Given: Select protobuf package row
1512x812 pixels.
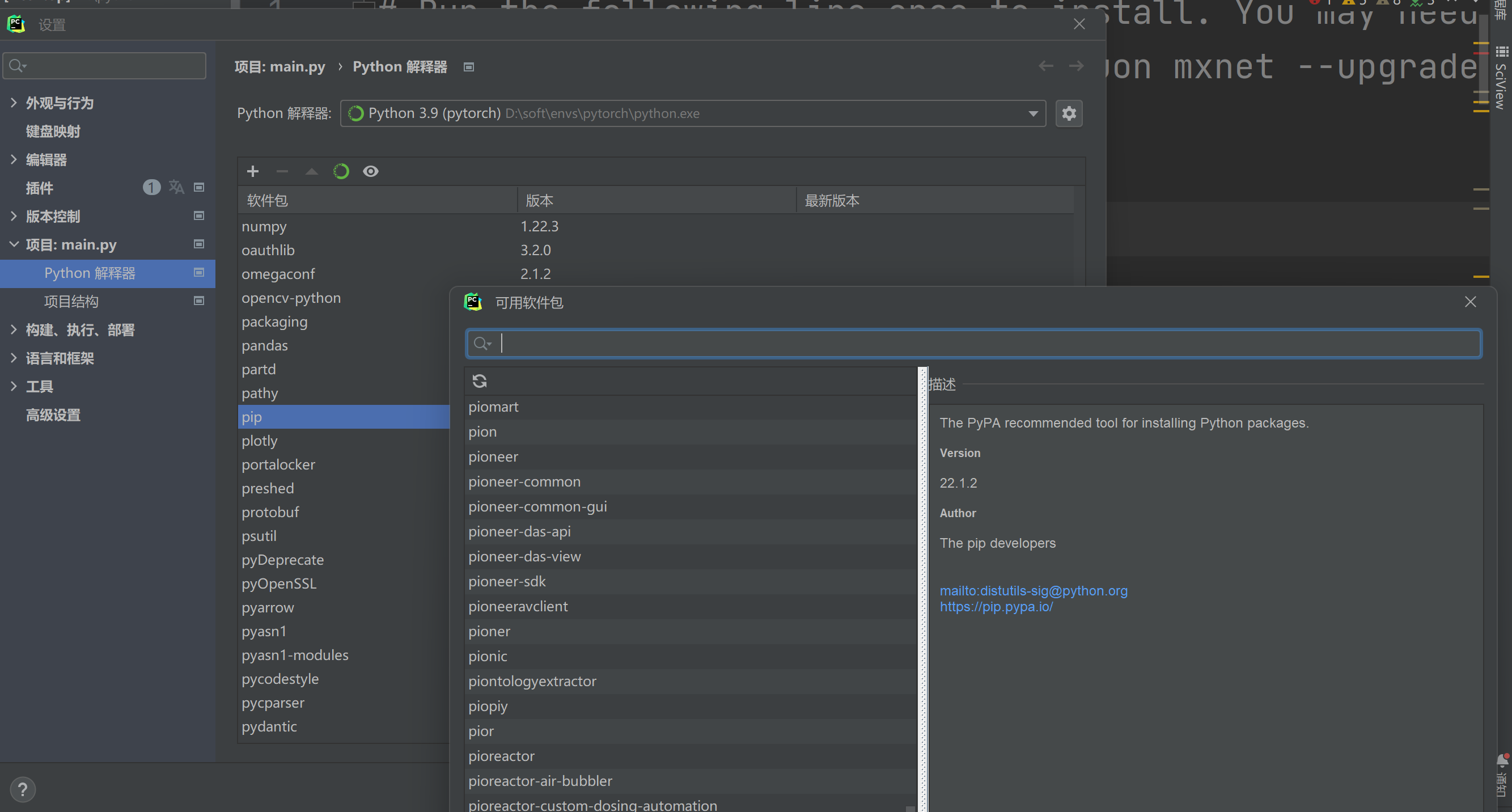Looking at the screenshot, I should pos(344,512).
